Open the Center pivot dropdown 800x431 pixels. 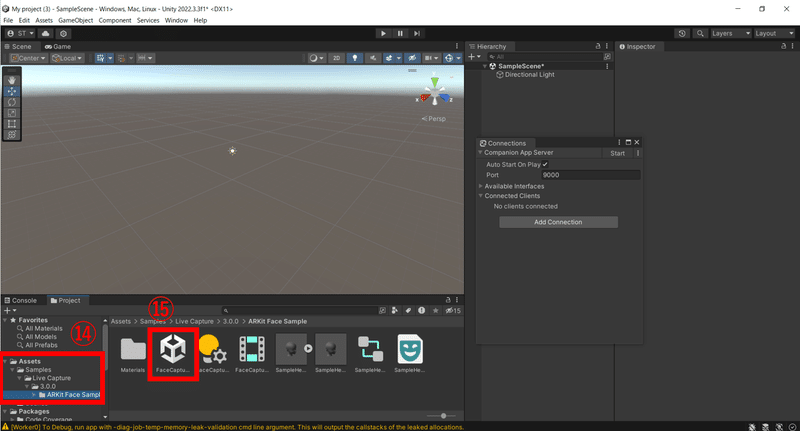pyautogui.click(x=28, y=58)
